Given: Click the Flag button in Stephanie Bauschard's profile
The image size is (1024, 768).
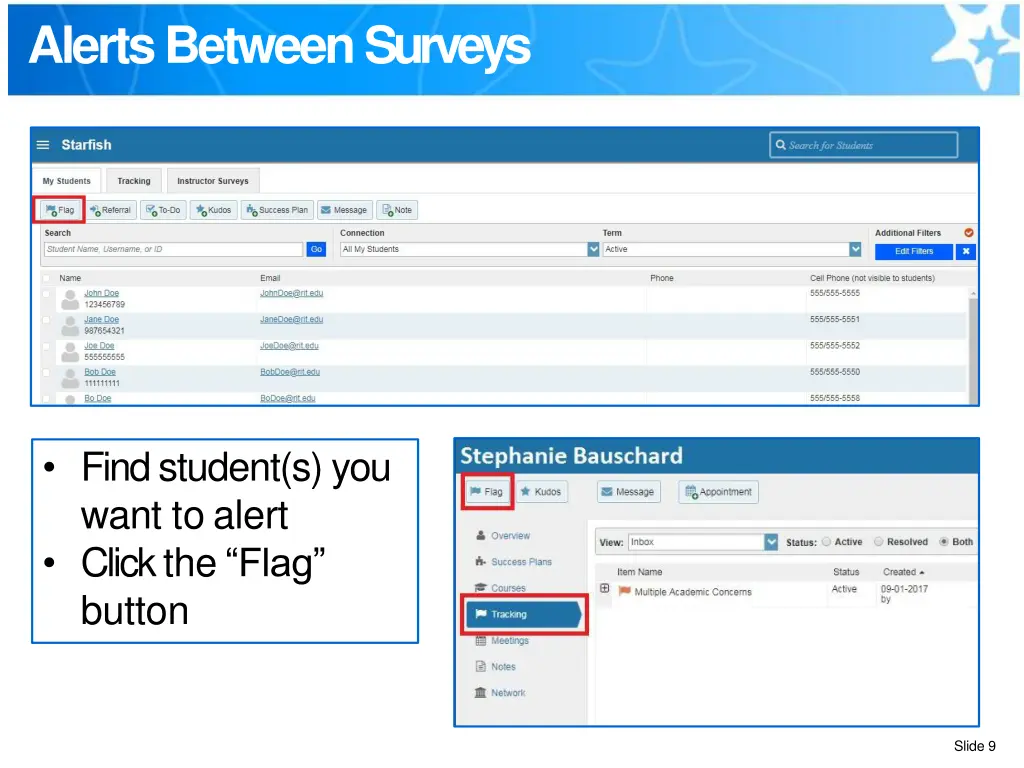Looking at the screenshot, I should point(487,492).
